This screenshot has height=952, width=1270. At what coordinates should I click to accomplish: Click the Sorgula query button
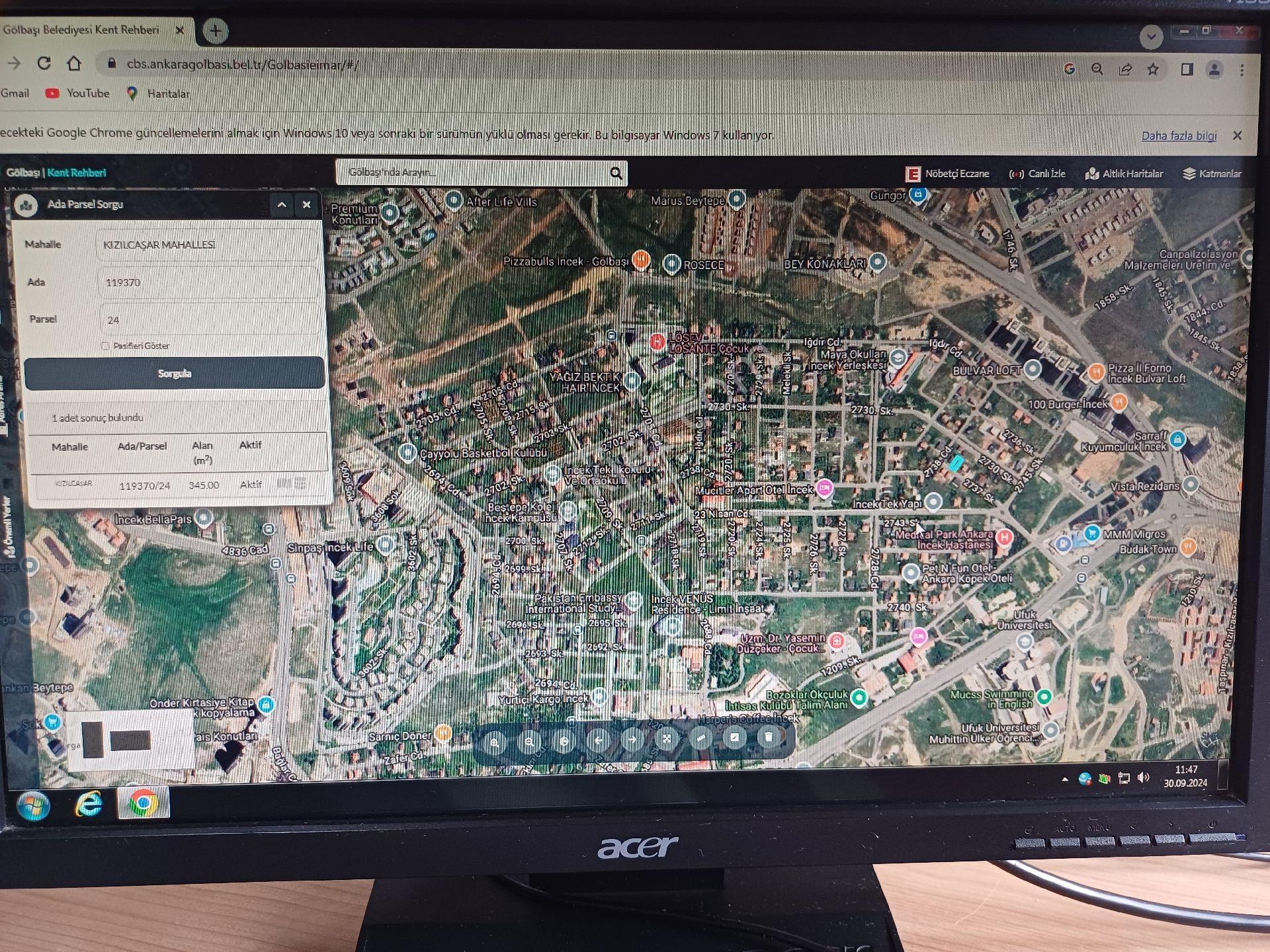click(175, 374)
